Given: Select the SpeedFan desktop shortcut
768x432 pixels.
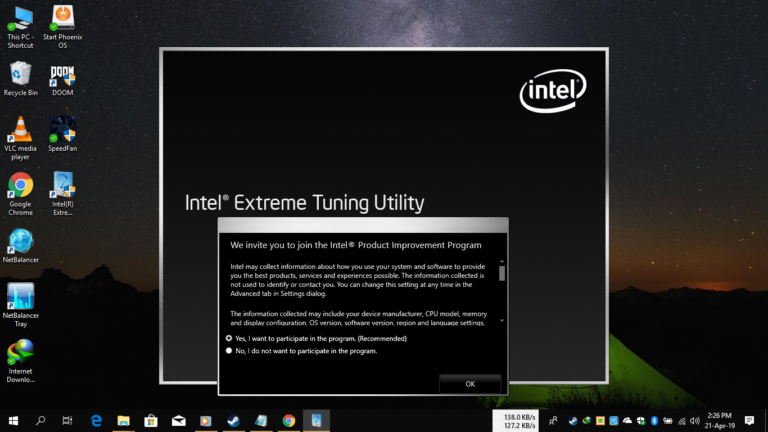Looking at the screenshot, I should coord(63,134).
